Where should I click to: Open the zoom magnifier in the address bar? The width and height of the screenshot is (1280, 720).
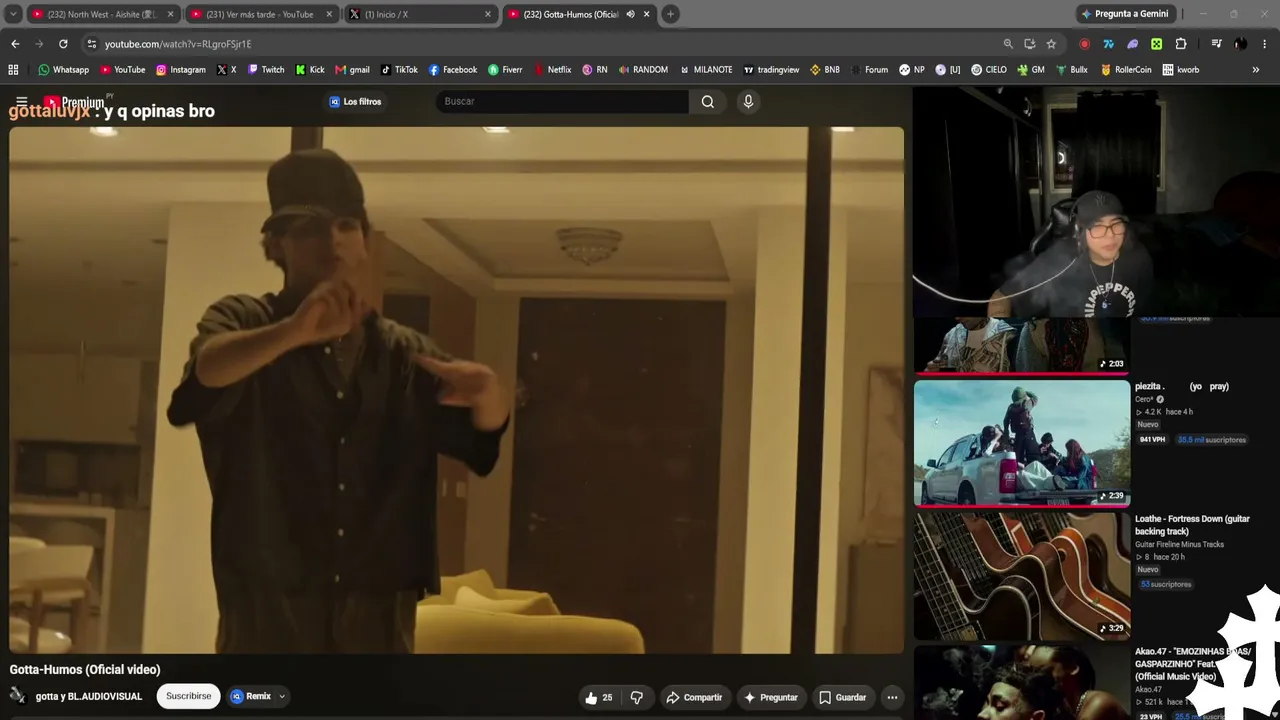[1008, 44]
